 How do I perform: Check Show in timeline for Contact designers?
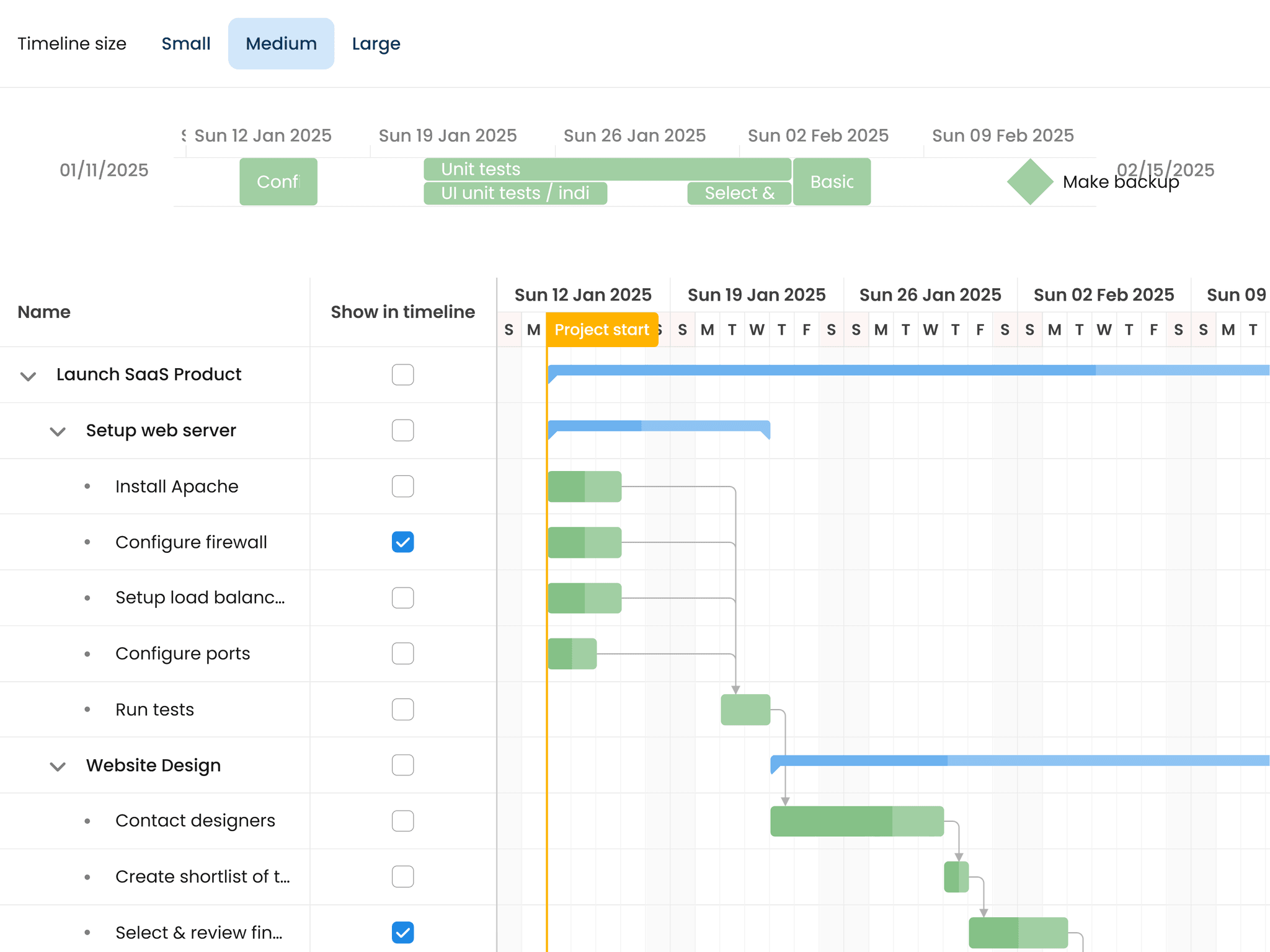point(402,821)
